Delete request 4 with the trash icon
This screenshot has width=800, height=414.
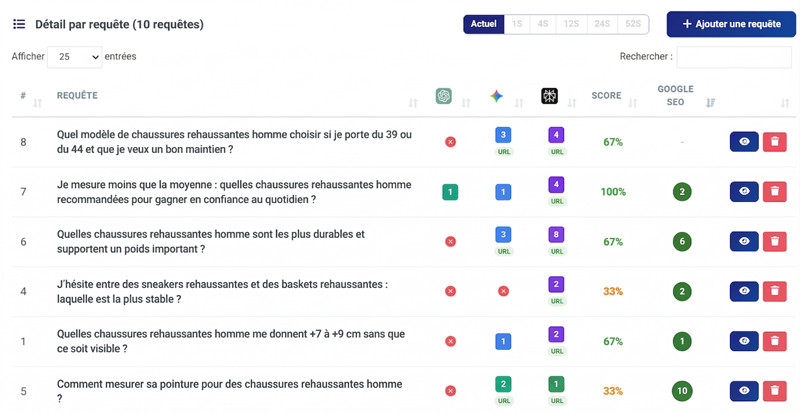coord(774,291)
